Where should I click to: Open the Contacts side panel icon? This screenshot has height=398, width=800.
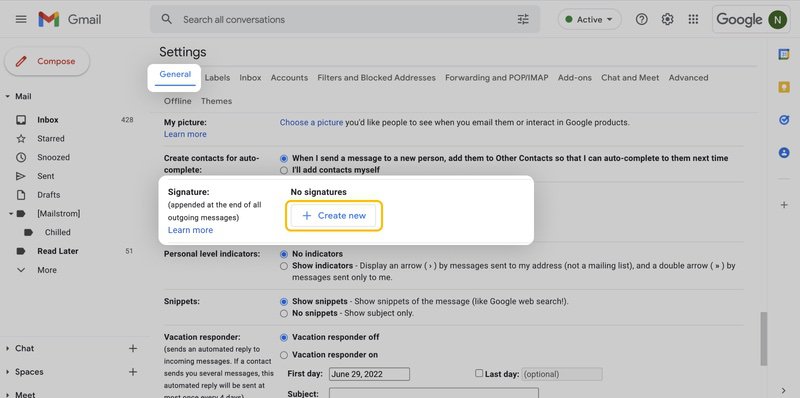pos(784,153)
